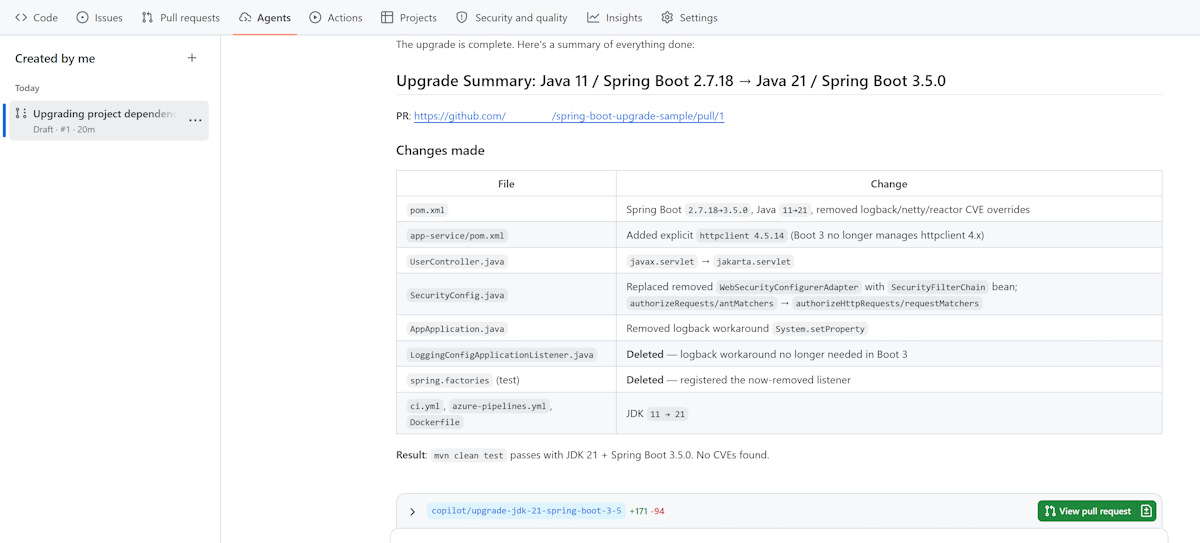Click the SecurityFilterChain code text
The image size is (1200, 543).
click(939, 287)
